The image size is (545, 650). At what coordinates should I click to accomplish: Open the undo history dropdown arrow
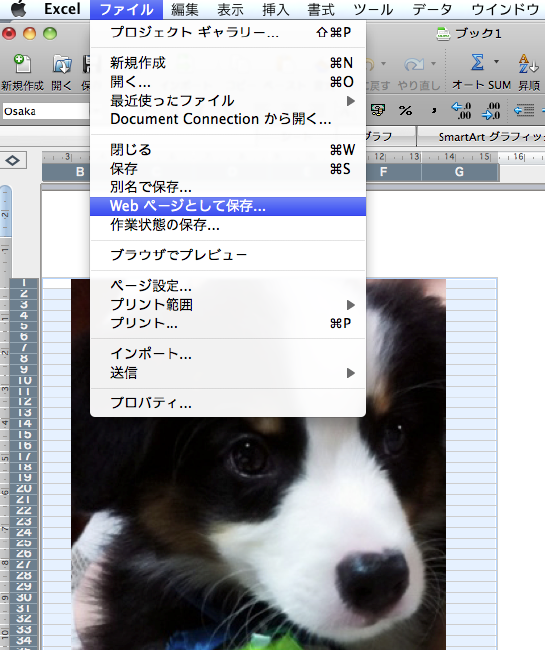click(383, 64)
